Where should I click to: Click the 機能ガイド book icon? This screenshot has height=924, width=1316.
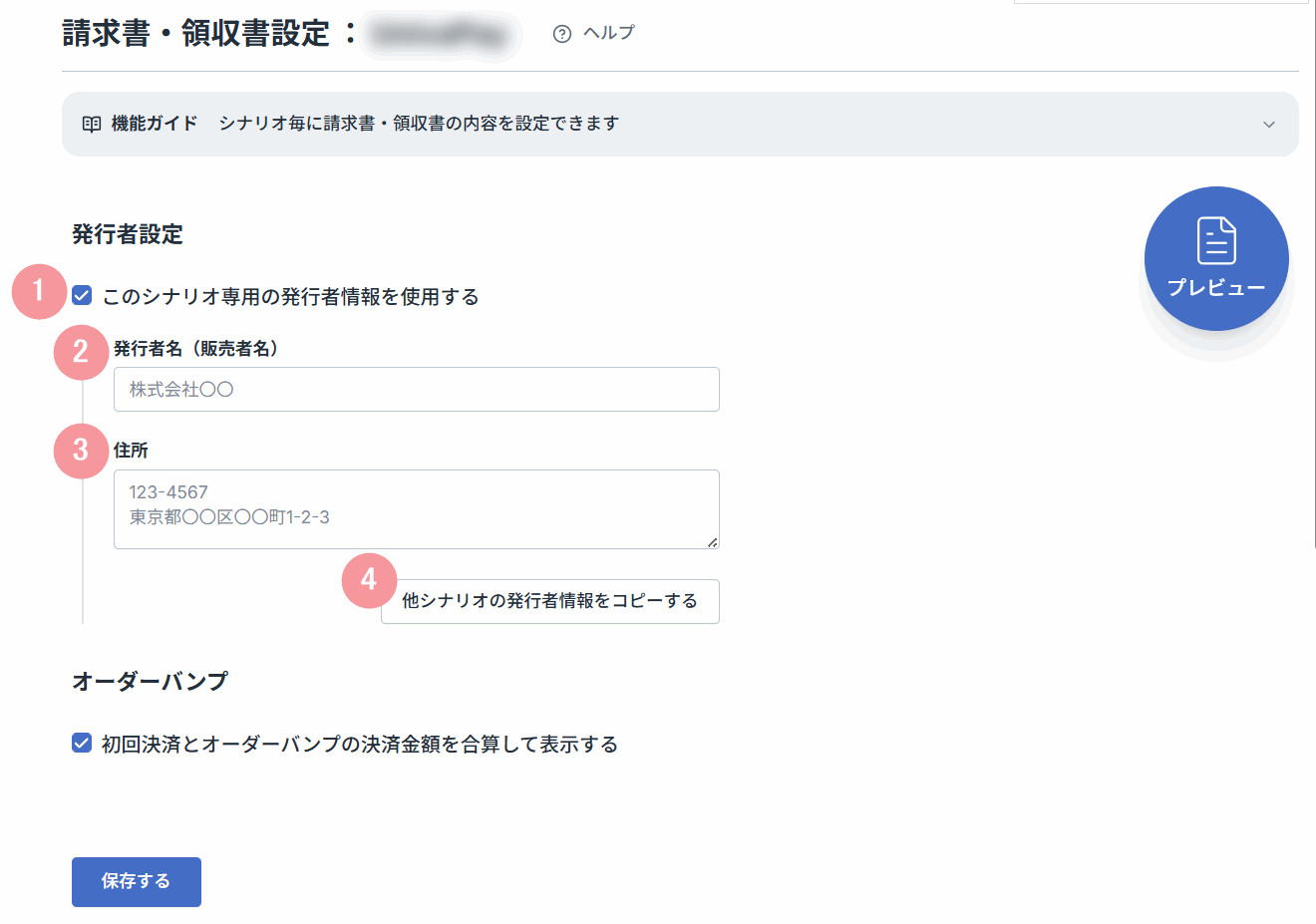pyautogui.click(x=92, y=124)
